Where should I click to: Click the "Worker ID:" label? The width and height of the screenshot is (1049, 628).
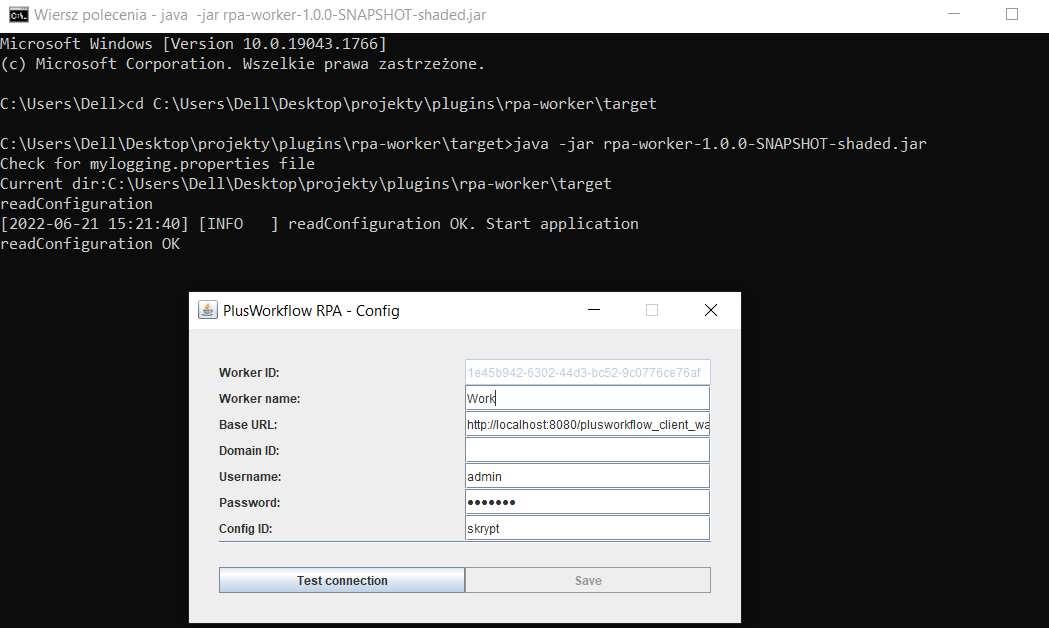[x=249, y=373]
